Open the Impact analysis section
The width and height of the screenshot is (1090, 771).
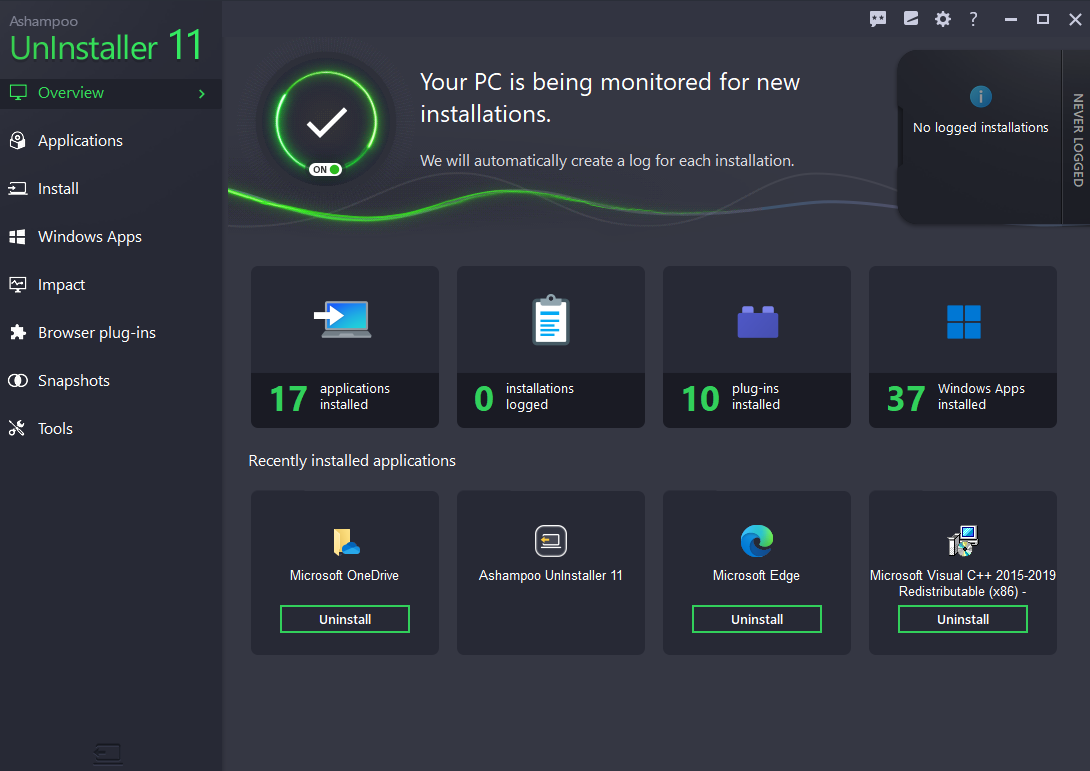62,284
